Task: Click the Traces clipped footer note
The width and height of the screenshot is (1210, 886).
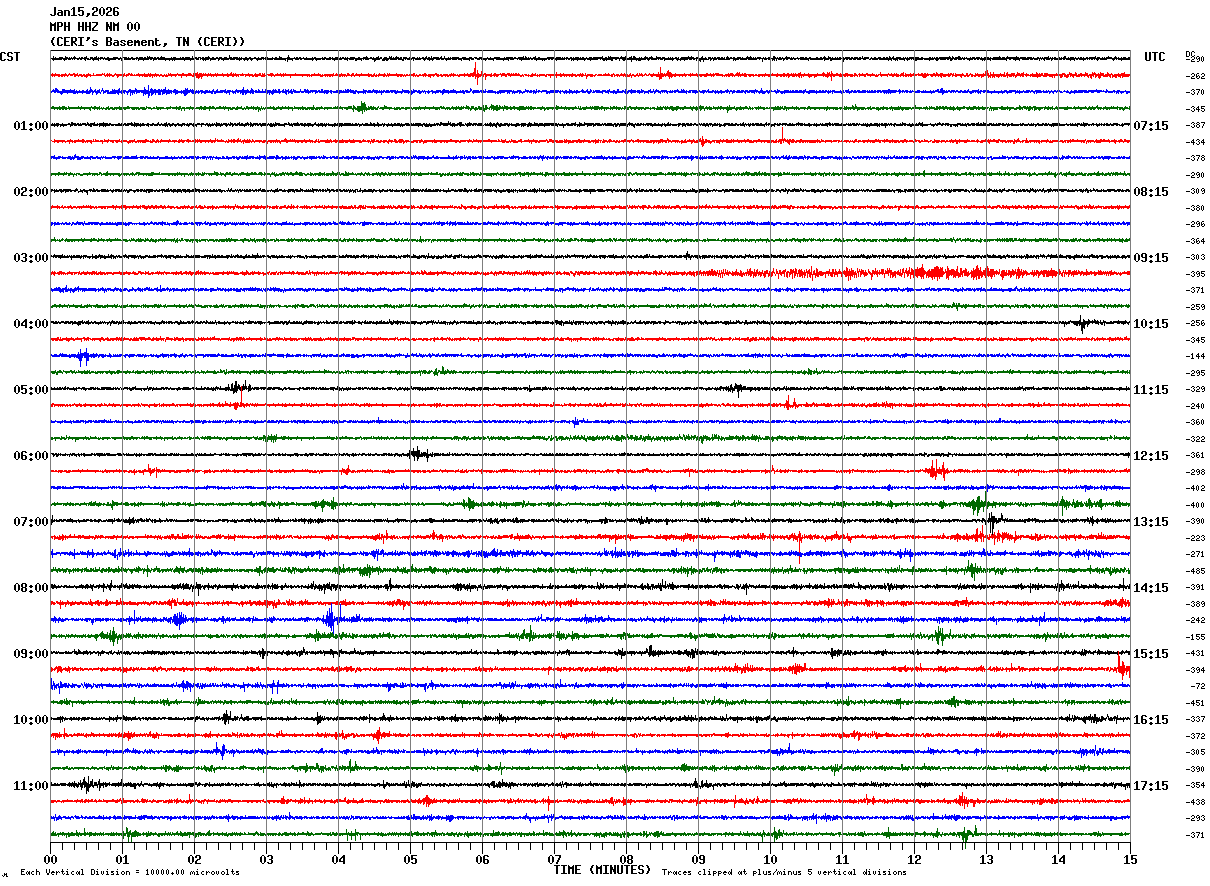Action: tap(784, 873)
